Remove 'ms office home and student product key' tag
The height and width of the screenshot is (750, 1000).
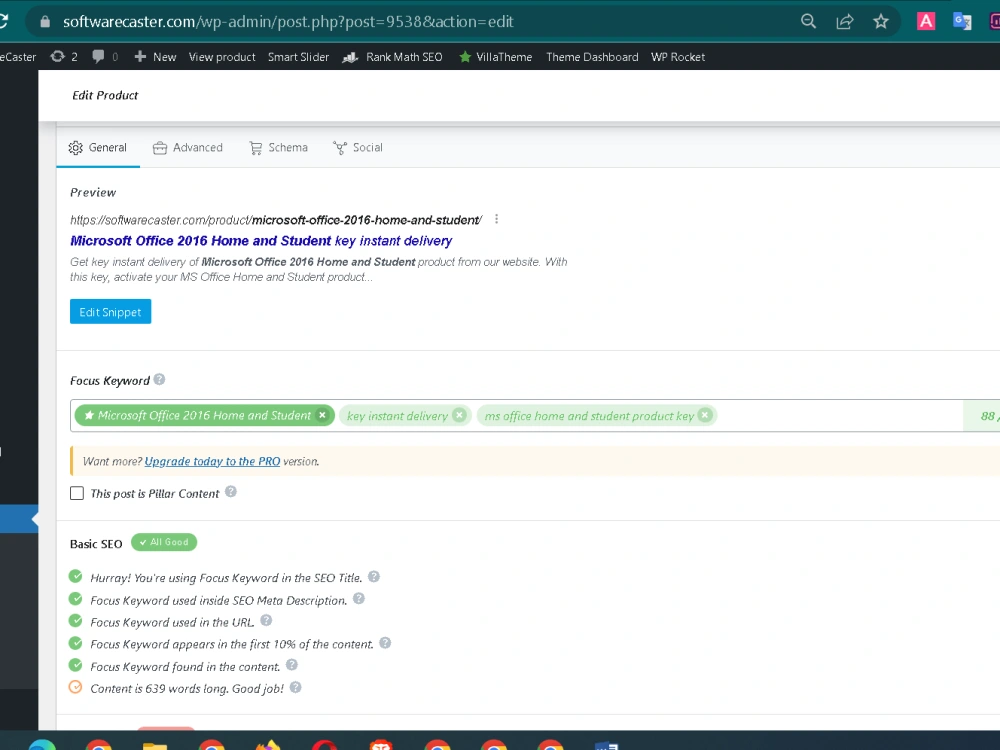coord(705,415)
